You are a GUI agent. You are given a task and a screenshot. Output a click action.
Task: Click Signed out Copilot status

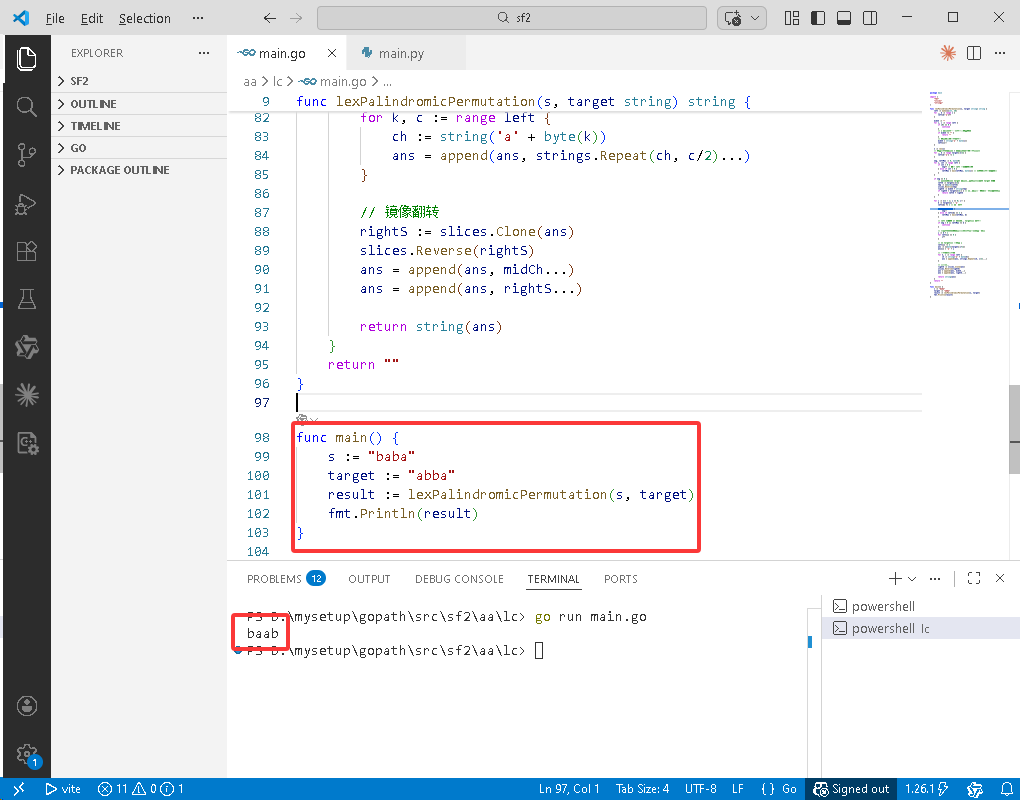point(852,789)
